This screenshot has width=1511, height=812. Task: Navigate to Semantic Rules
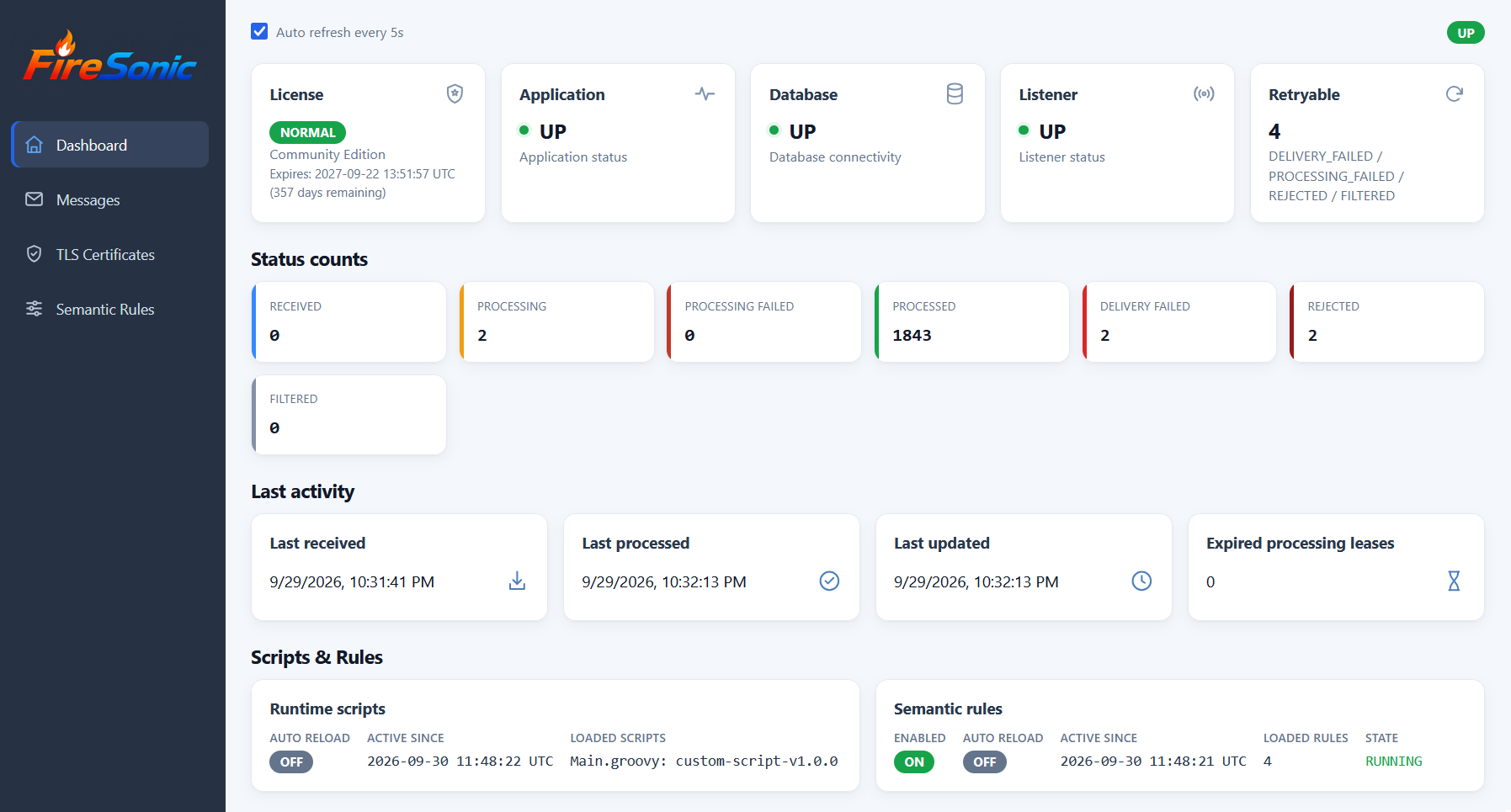point(110,309)
